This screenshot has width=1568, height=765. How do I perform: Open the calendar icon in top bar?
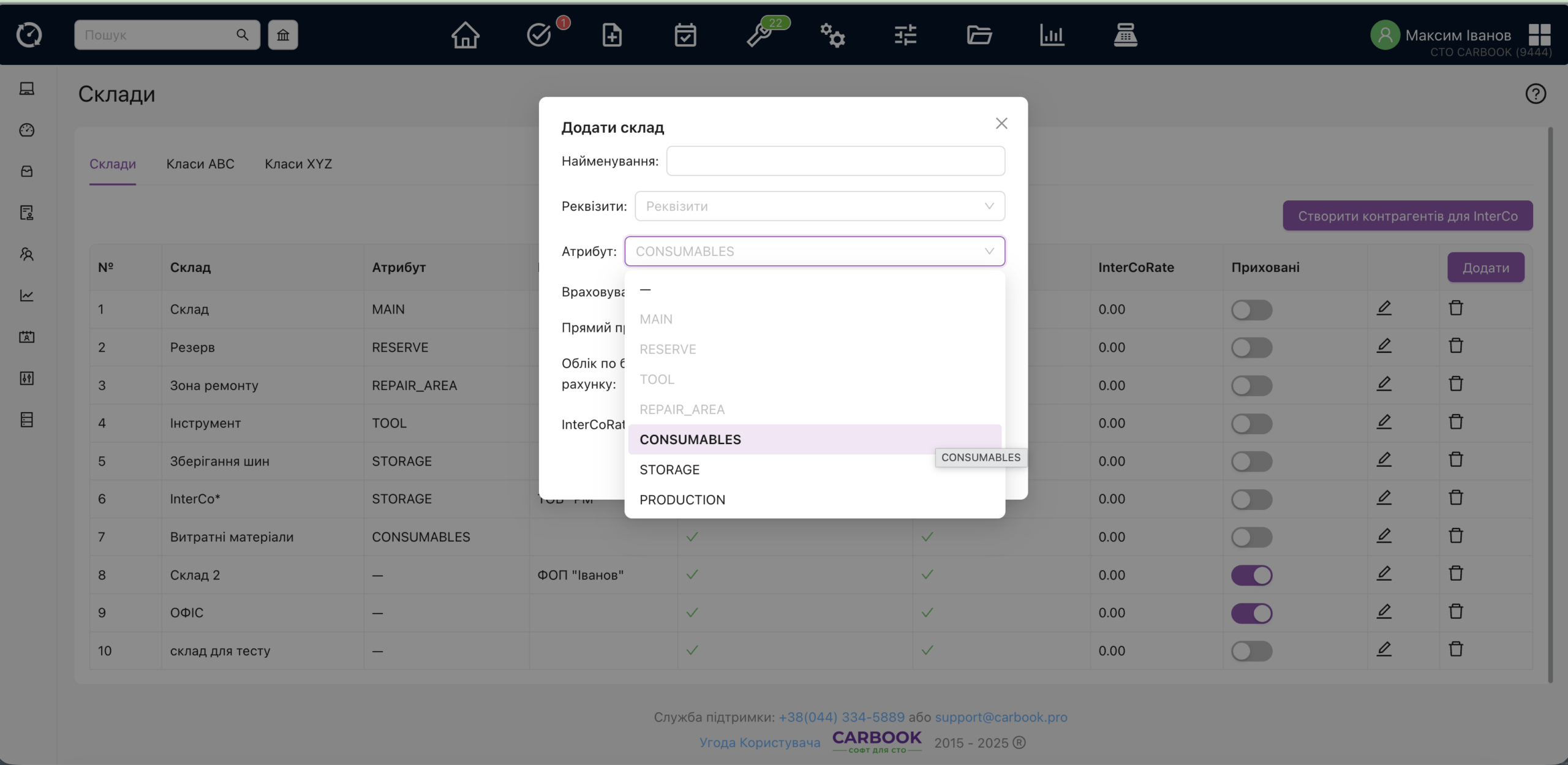[x=685, y=35]
